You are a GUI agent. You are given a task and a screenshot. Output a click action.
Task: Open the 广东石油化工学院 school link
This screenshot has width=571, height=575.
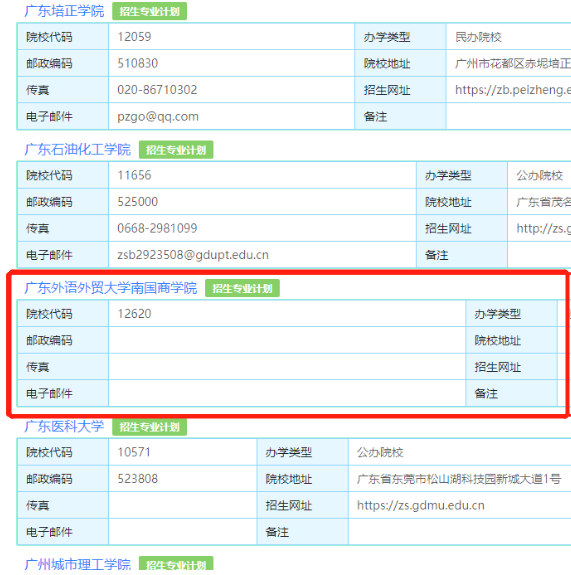[78, 149]
